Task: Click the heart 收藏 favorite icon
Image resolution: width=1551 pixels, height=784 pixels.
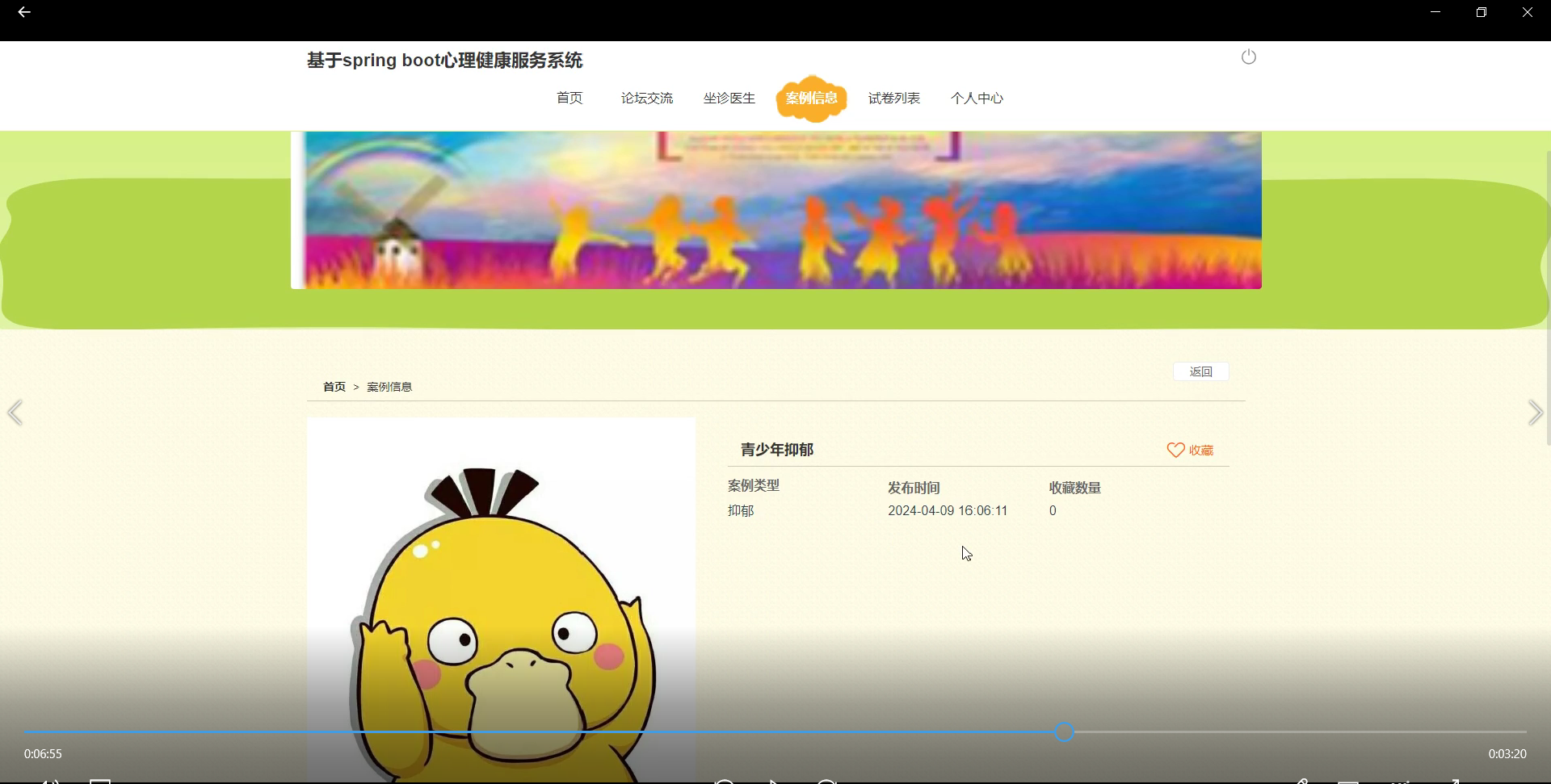Action: coord(1175,450)
